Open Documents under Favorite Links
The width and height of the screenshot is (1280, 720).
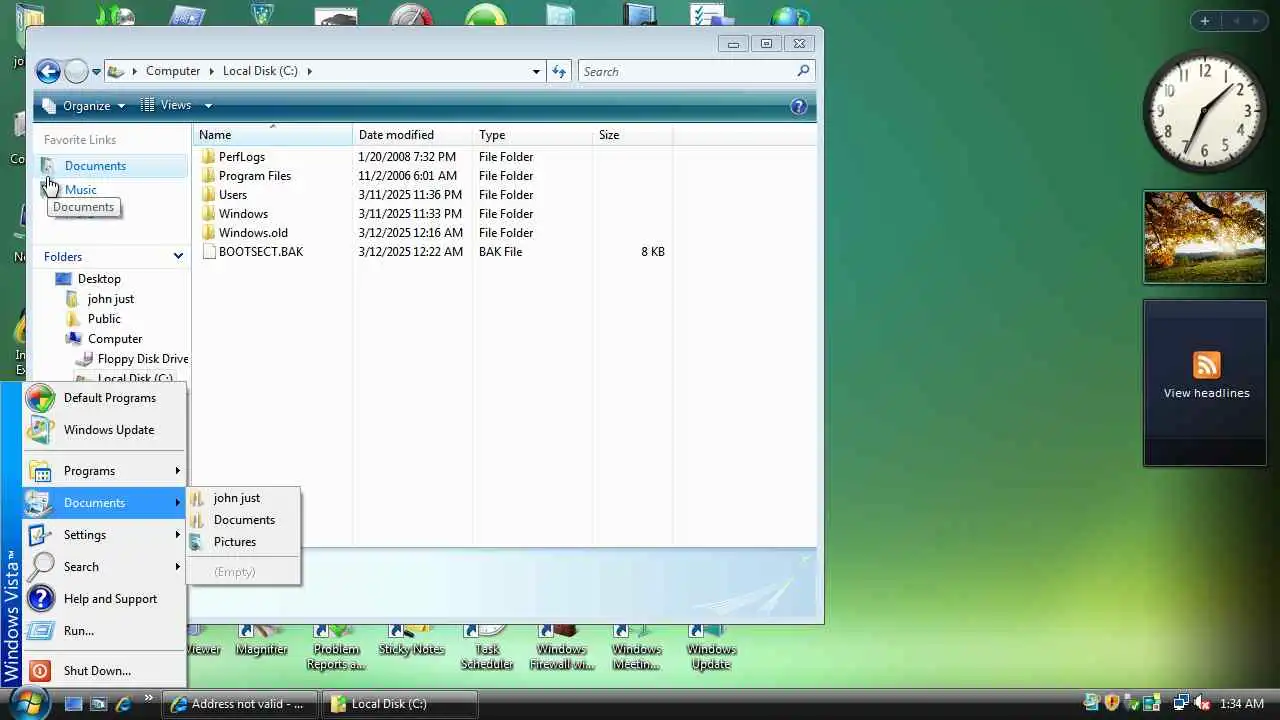[95, 166]
